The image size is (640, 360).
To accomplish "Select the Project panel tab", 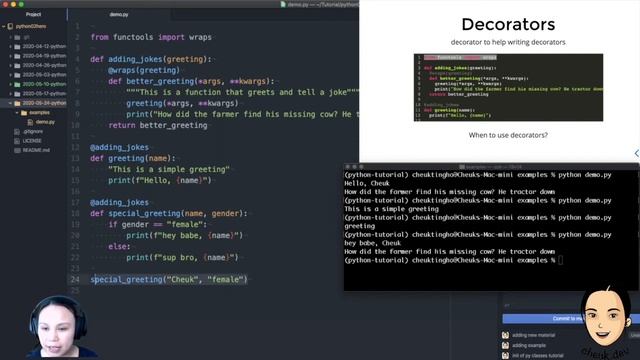I will 33,14.
